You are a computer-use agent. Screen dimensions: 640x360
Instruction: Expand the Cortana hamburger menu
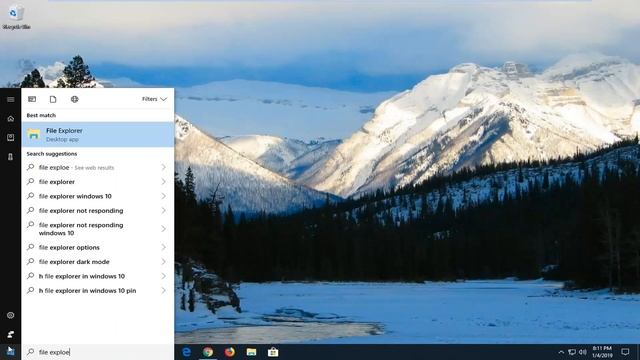tap(11, 99)
